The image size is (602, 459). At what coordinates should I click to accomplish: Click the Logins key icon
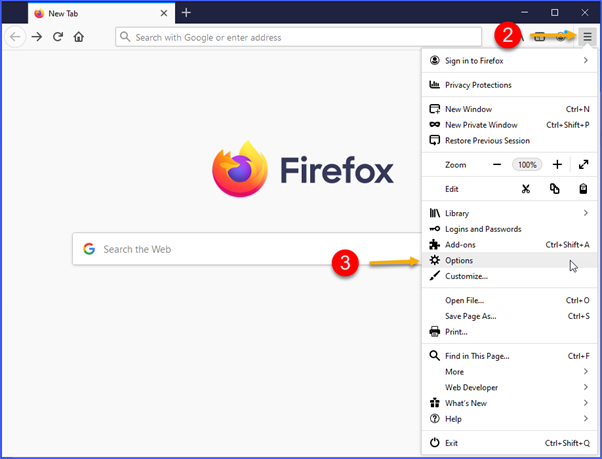[x=435, y=229]
